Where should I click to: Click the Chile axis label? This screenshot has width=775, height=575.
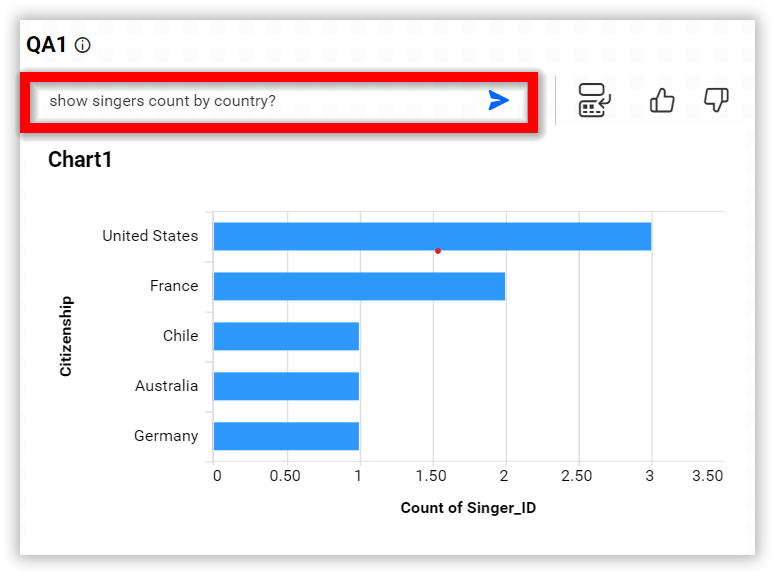point(180,336)
